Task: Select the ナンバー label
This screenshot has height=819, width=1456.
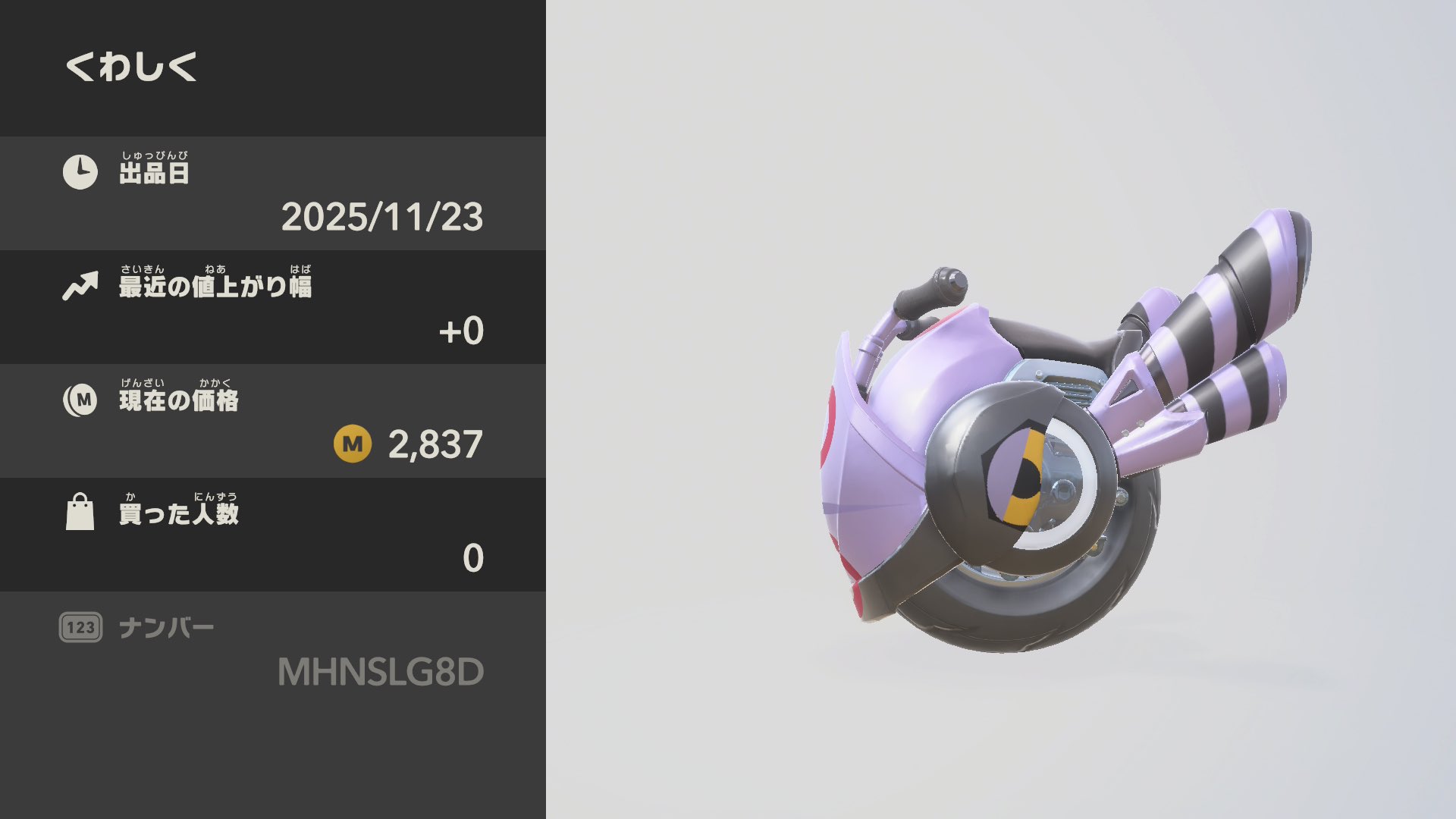Action: coord(167,628)
